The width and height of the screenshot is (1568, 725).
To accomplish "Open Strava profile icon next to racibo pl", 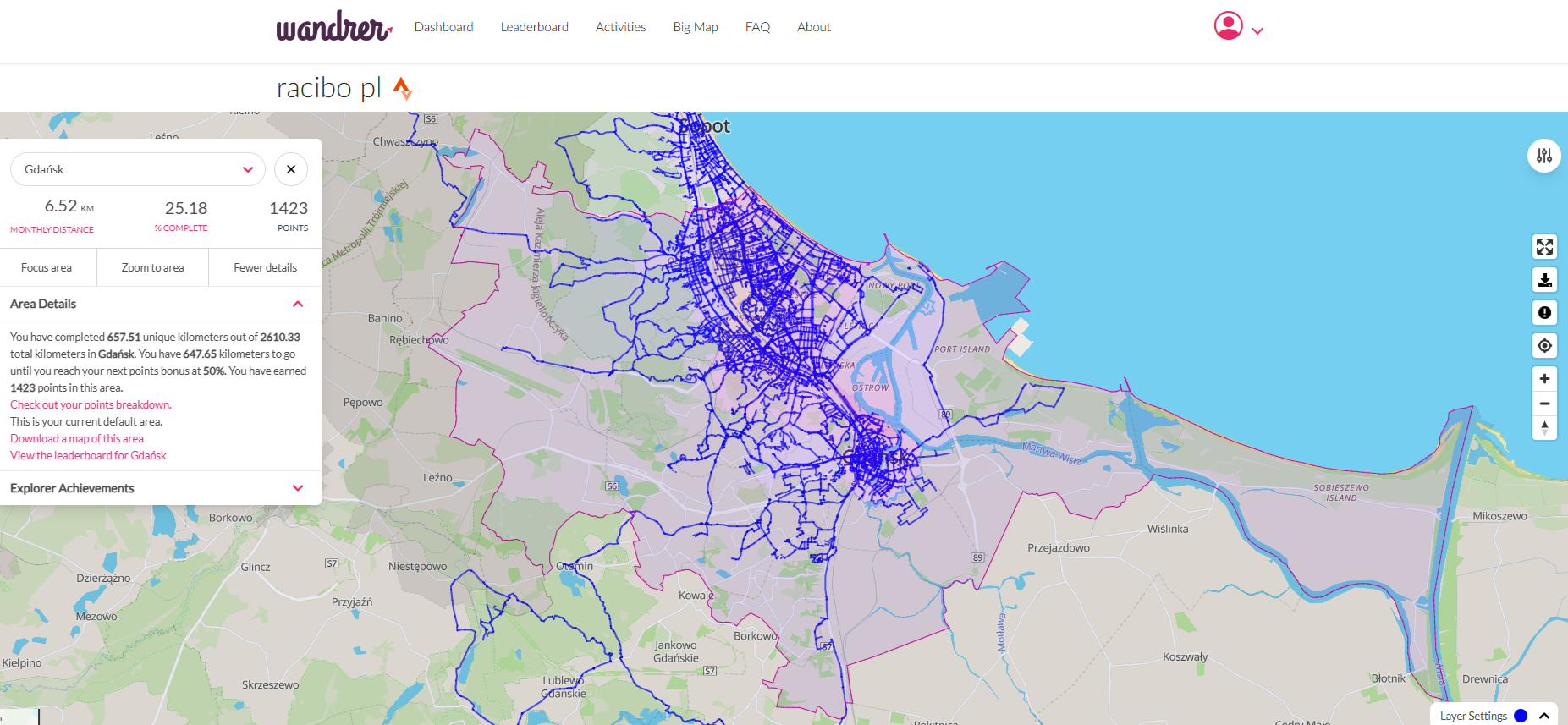I will (x=403, y=88).
